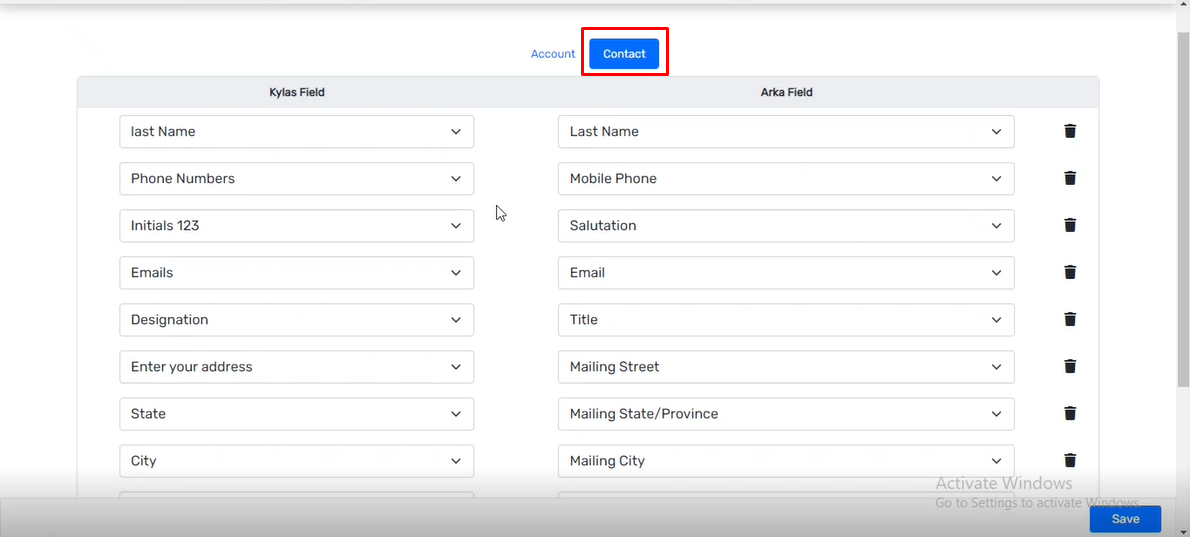This screenshot has width=1190, height=537.
Task: Select the Contact tab
Action: [x=624, y=54]
